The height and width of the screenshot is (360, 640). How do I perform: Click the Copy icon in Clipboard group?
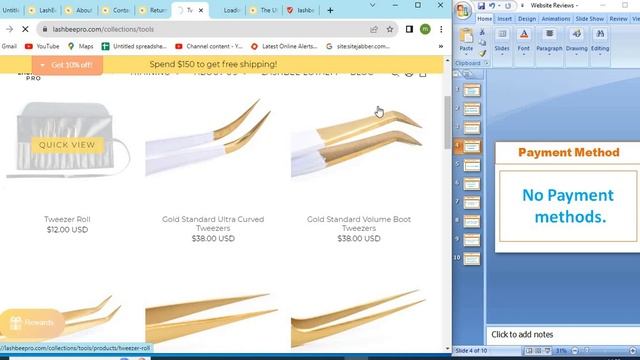point(482,43)
